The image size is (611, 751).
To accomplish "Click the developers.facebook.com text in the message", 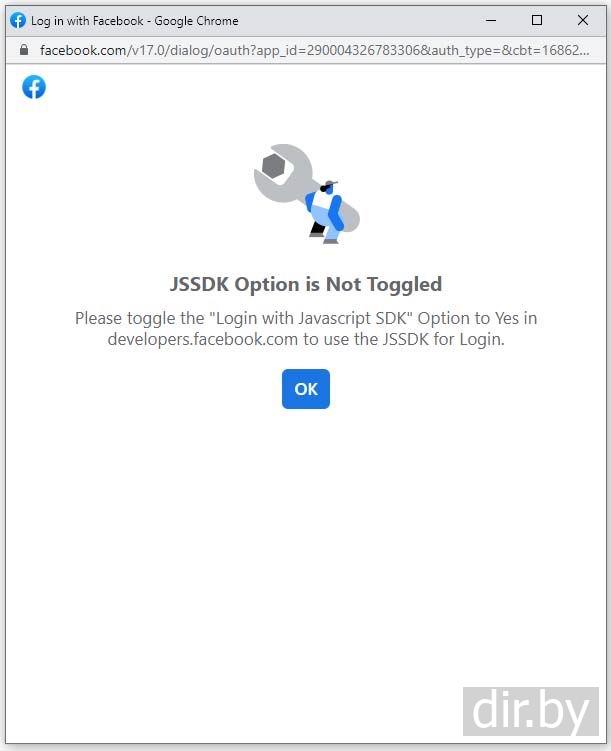I will pos(203,339).
